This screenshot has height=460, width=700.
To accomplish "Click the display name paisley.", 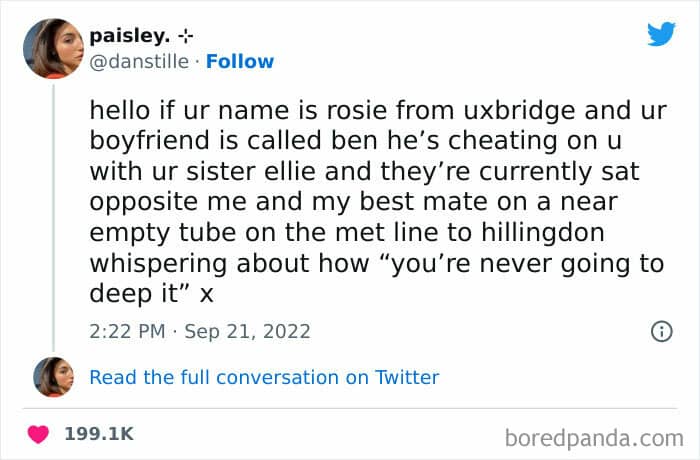I will (129, 36).
